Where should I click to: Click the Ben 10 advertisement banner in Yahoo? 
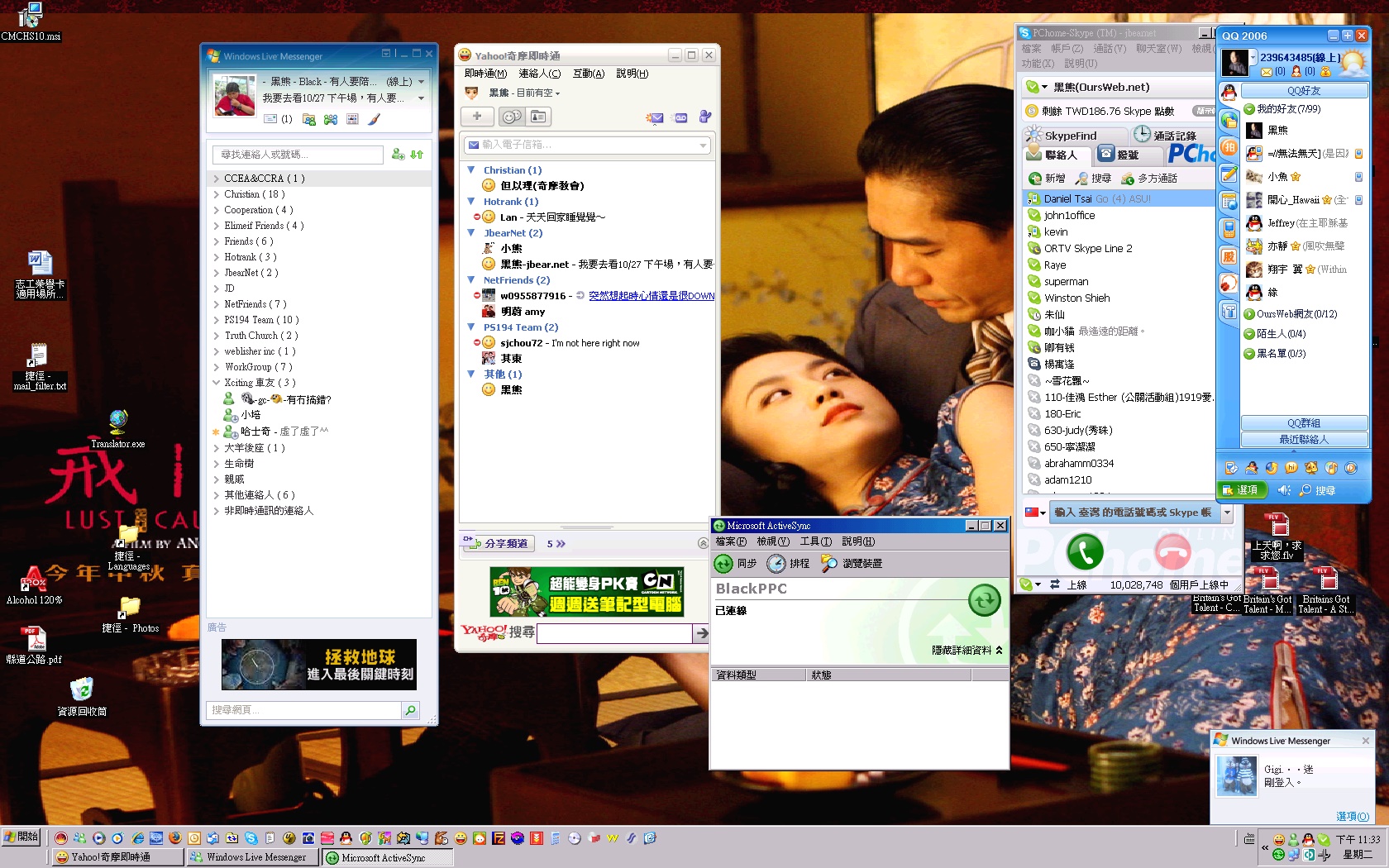click(x=587, y=592)
